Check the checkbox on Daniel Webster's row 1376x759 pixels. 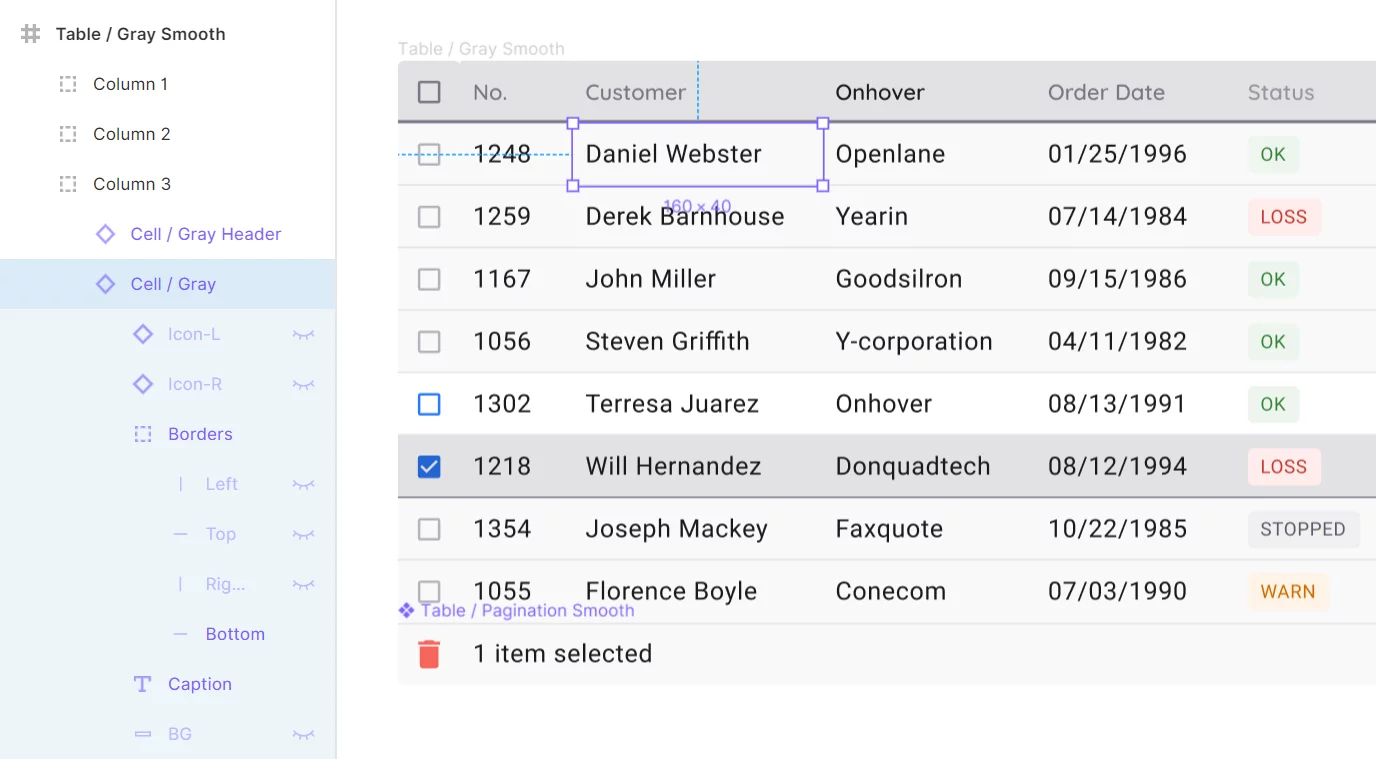pyautogui.click(x=429, y=154)
